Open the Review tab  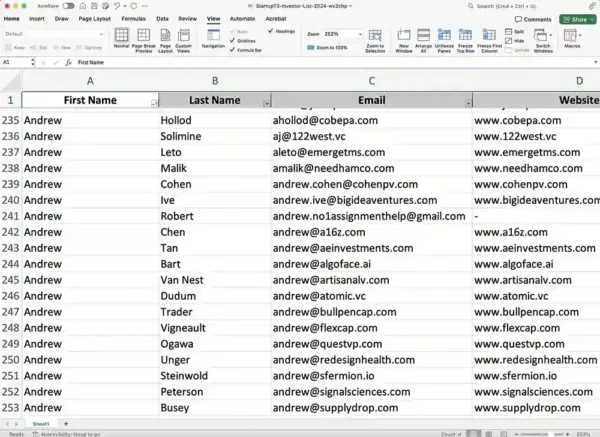[188, 19]
